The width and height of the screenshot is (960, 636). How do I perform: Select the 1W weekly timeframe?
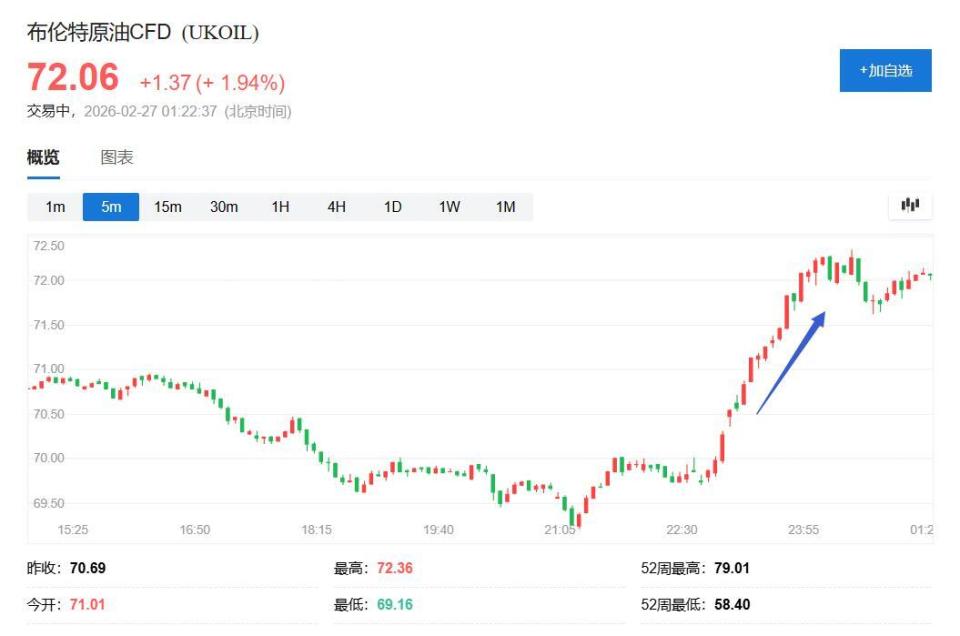449,207
